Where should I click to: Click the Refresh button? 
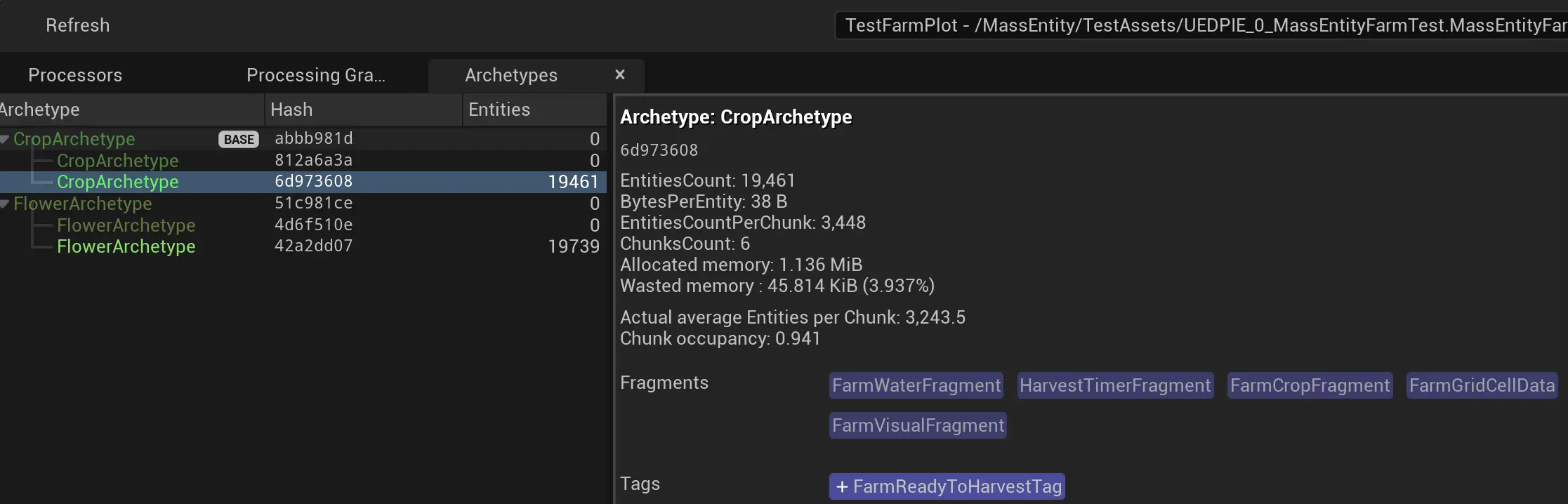point(77,25)
